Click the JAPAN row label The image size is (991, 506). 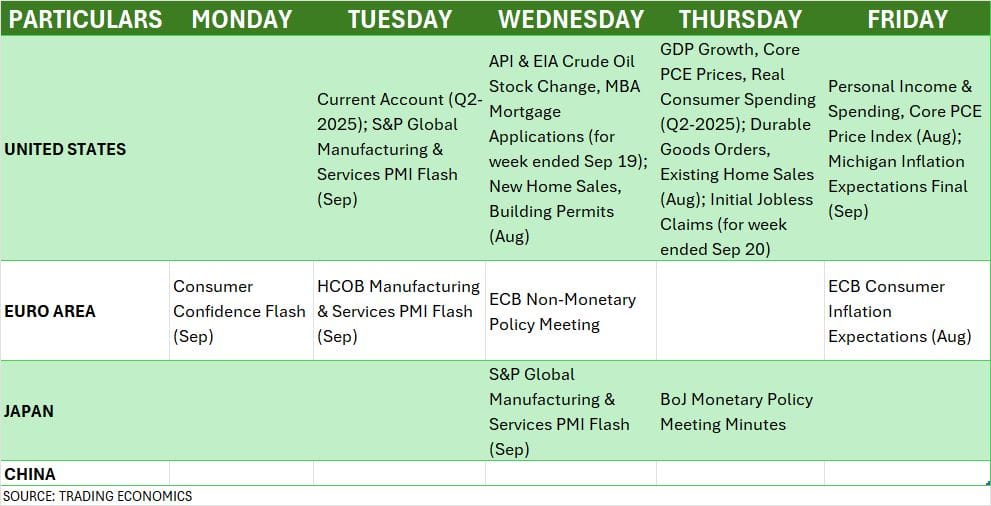30,411
